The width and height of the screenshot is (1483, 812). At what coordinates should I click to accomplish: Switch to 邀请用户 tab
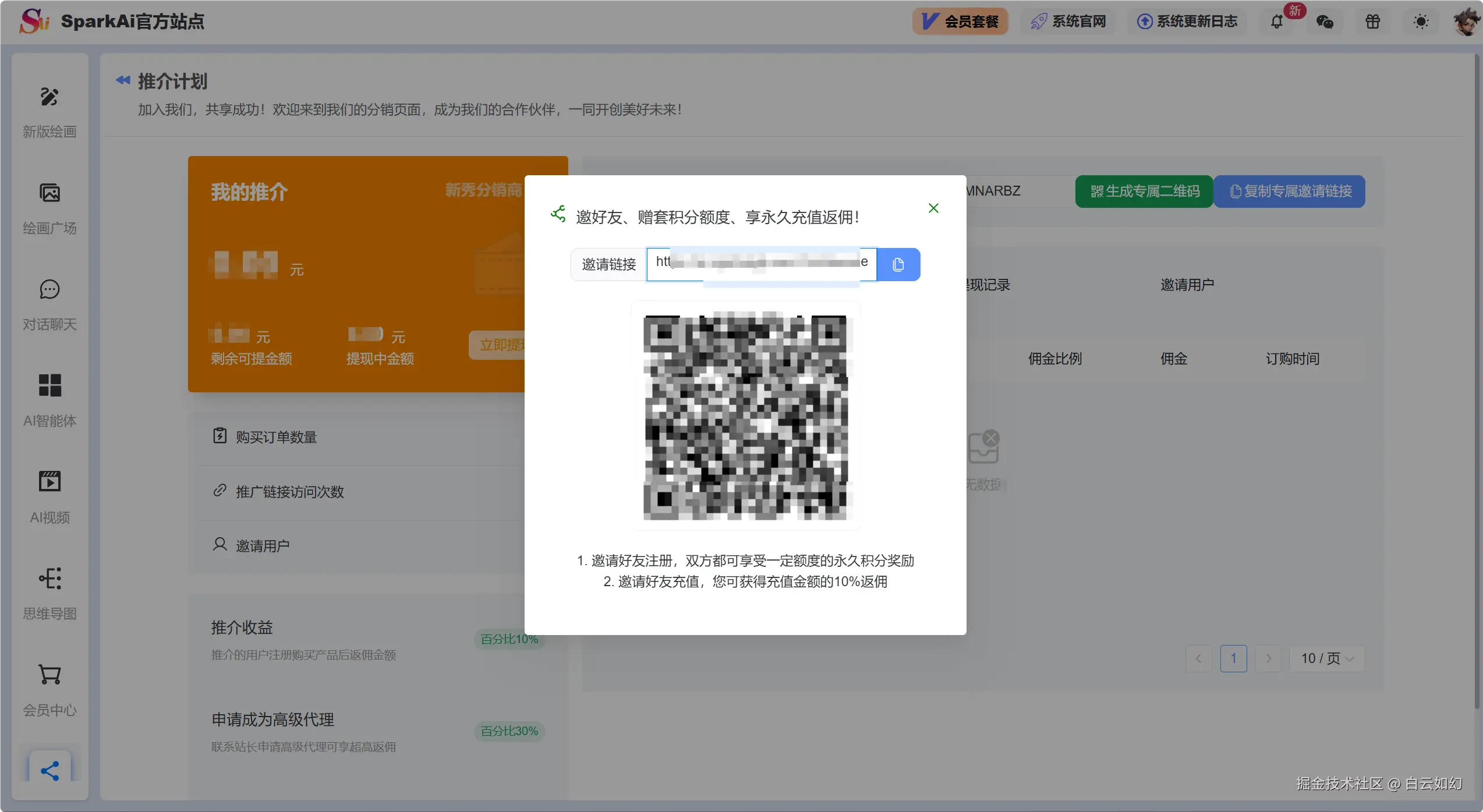pos(1187,285)
